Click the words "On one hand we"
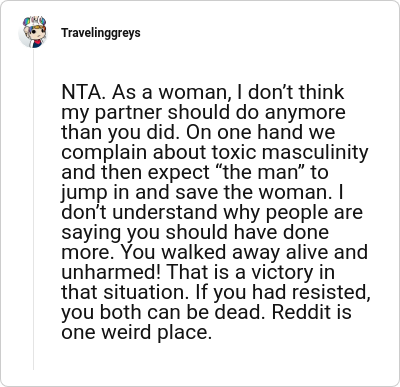Screen dimensions: 400x387 260,133
